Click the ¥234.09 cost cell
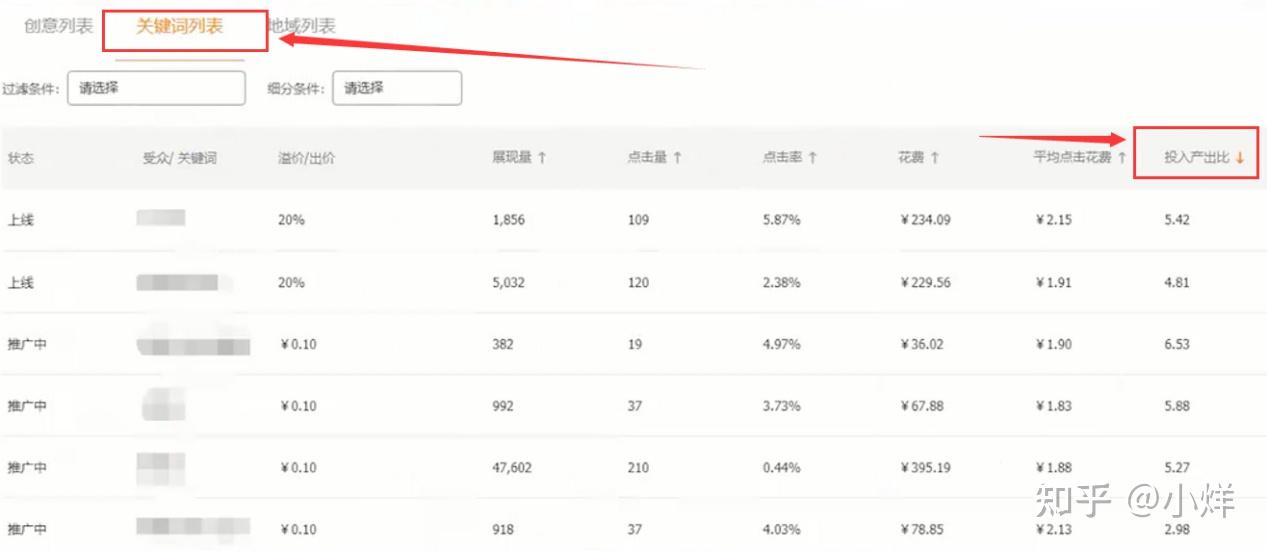 click(924, 220)
